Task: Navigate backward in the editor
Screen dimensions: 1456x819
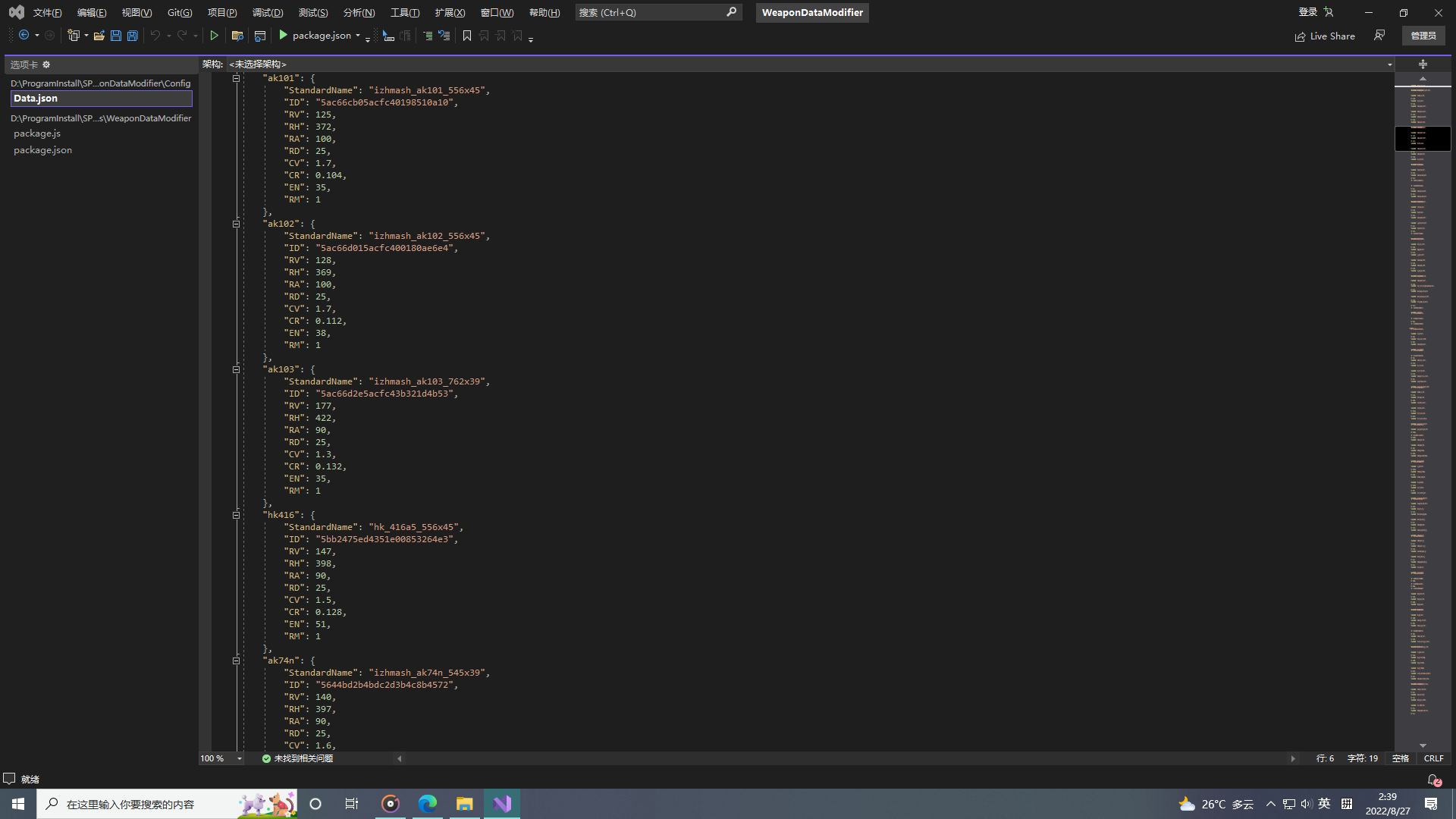Action: 25,35
